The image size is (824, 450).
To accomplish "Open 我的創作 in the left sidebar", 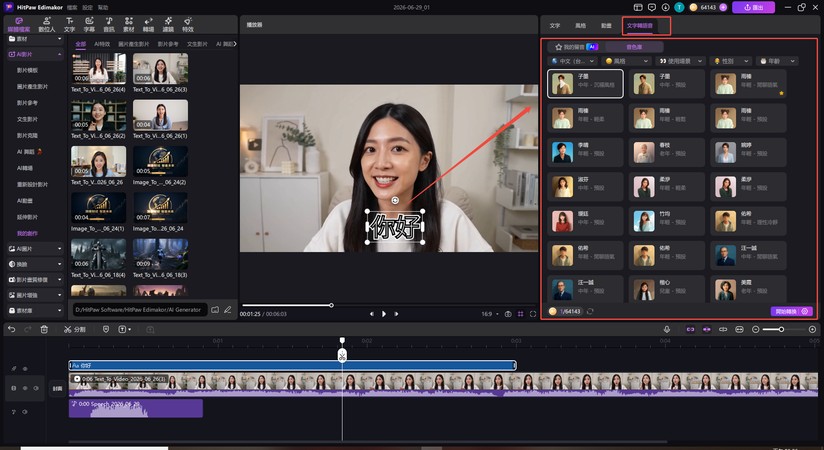I will coord(27,233).
